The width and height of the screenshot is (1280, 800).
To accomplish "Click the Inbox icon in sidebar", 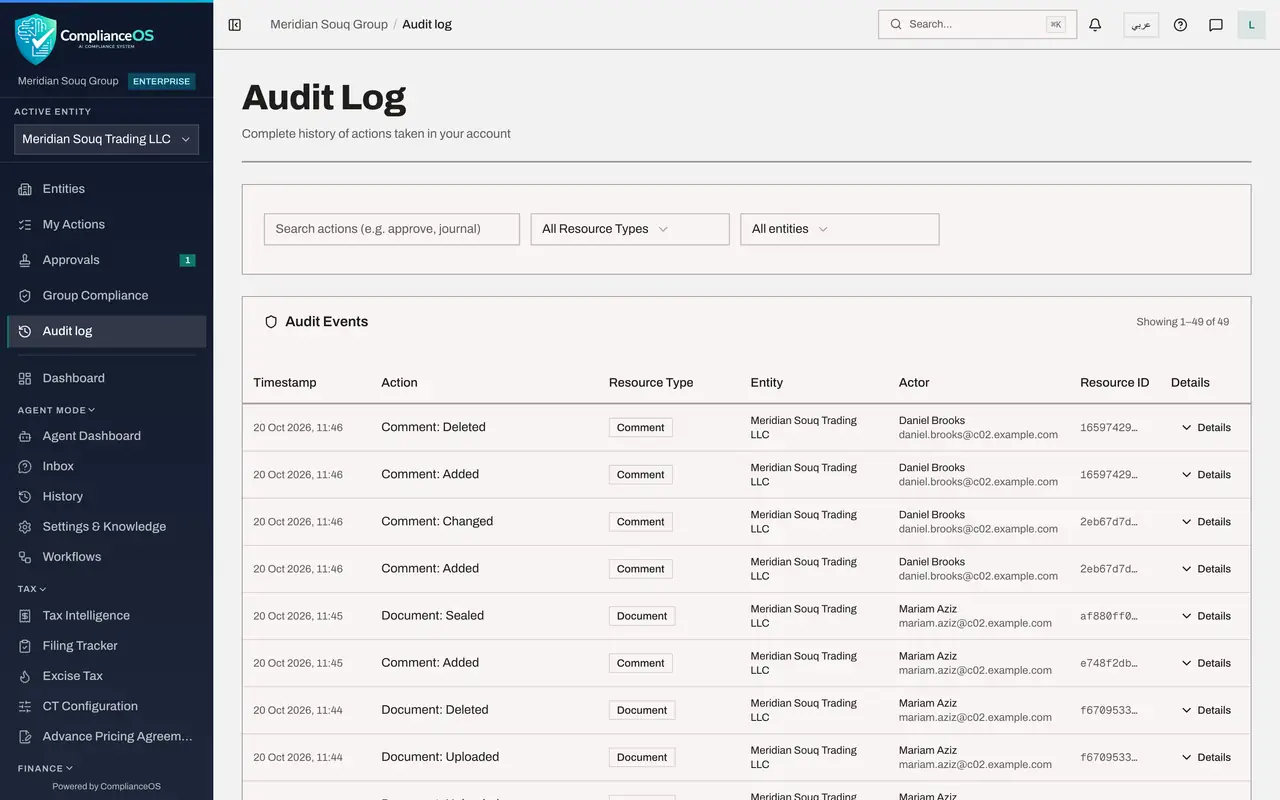I will pos(25,466).
